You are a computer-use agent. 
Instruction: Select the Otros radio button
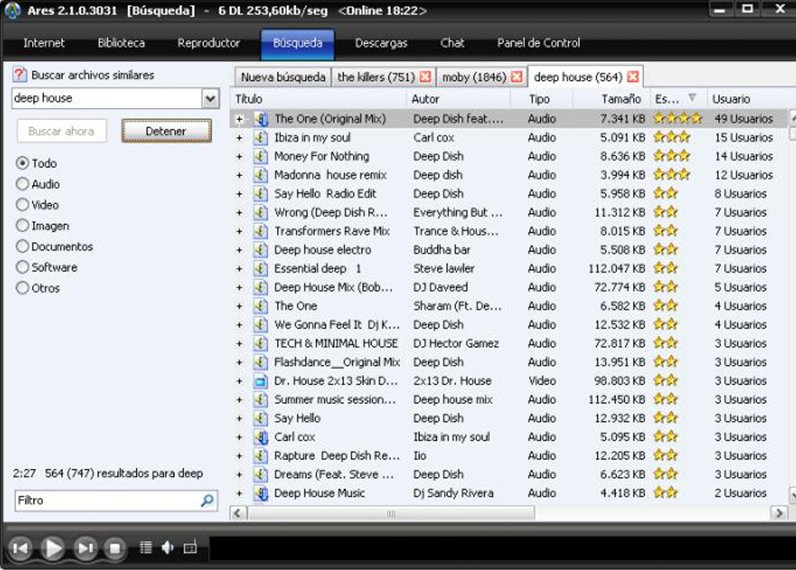(x=22, y=288)
